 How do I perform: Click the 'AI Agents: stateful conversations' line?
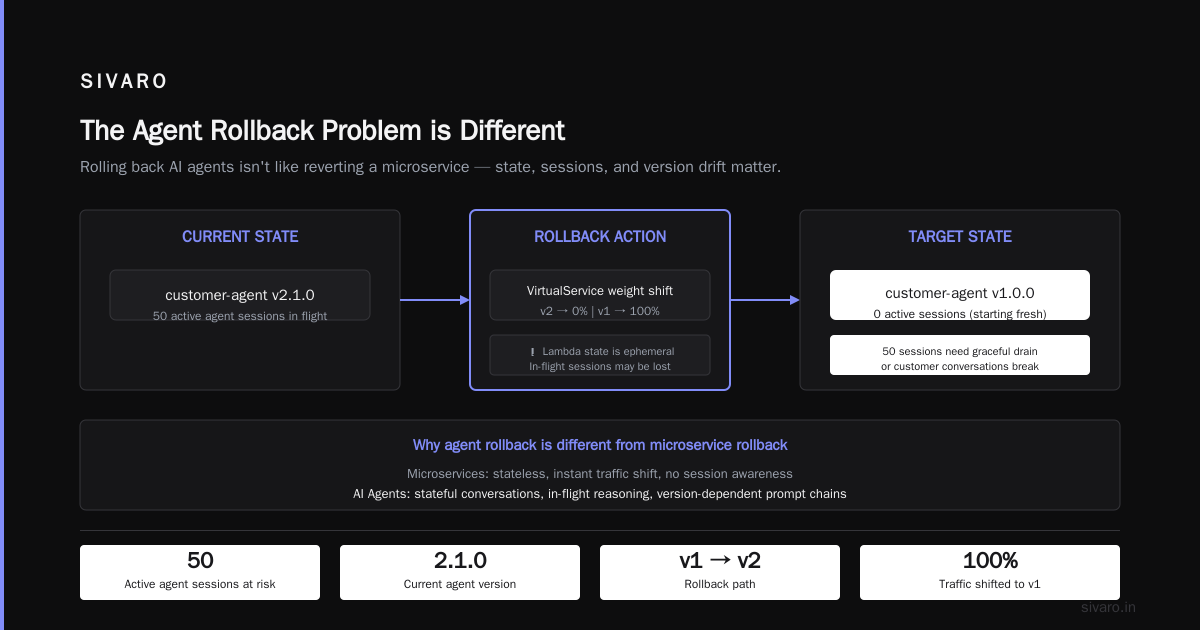600,493
